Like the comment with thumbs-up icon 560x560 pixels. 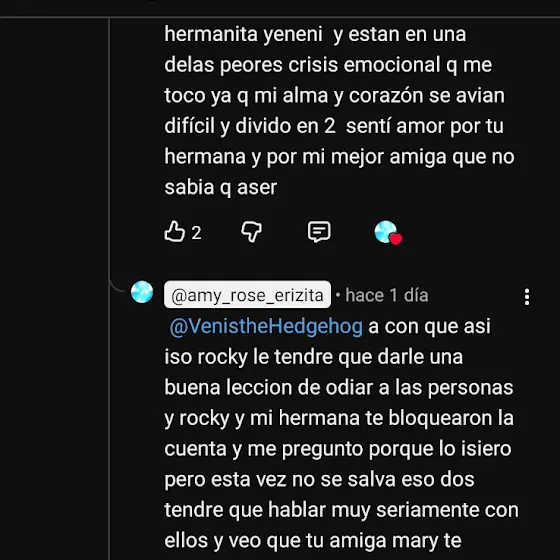click(174, 232)
